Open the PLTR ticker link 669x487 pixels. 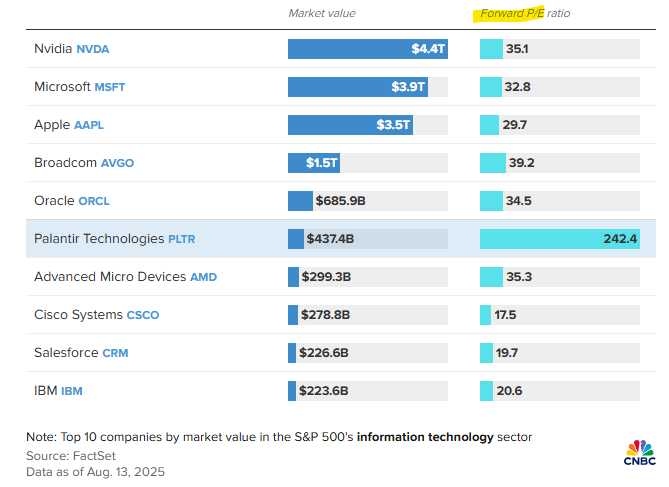coord(182,239)
